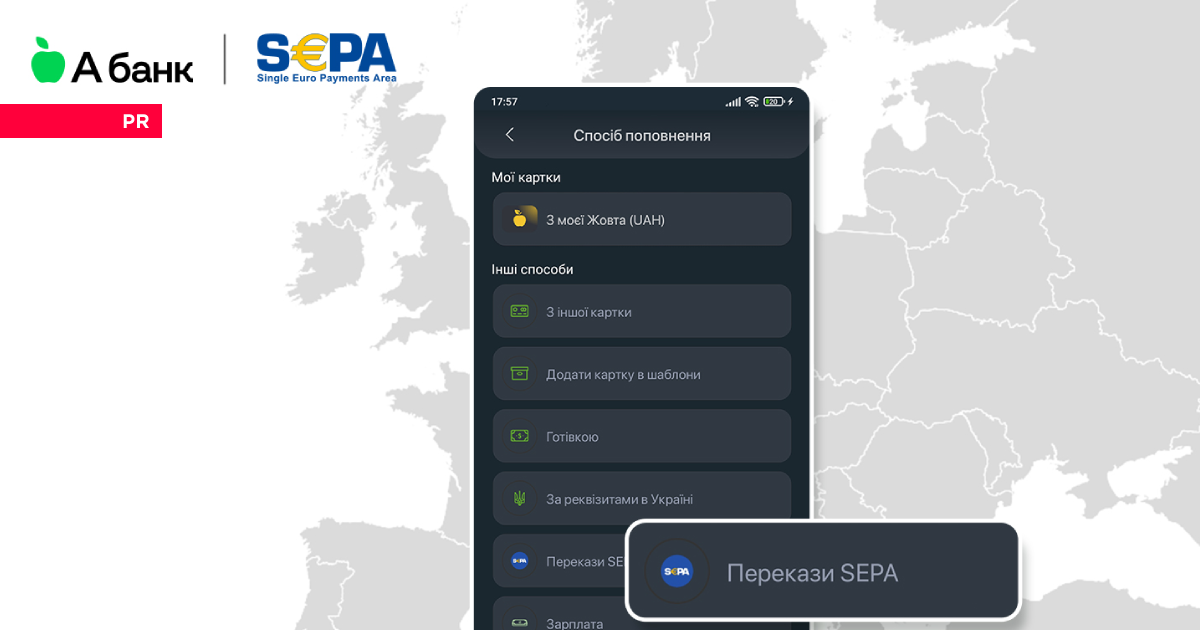
Task: Click the card icon beside Зарплата
Action: tap(519, 623)
